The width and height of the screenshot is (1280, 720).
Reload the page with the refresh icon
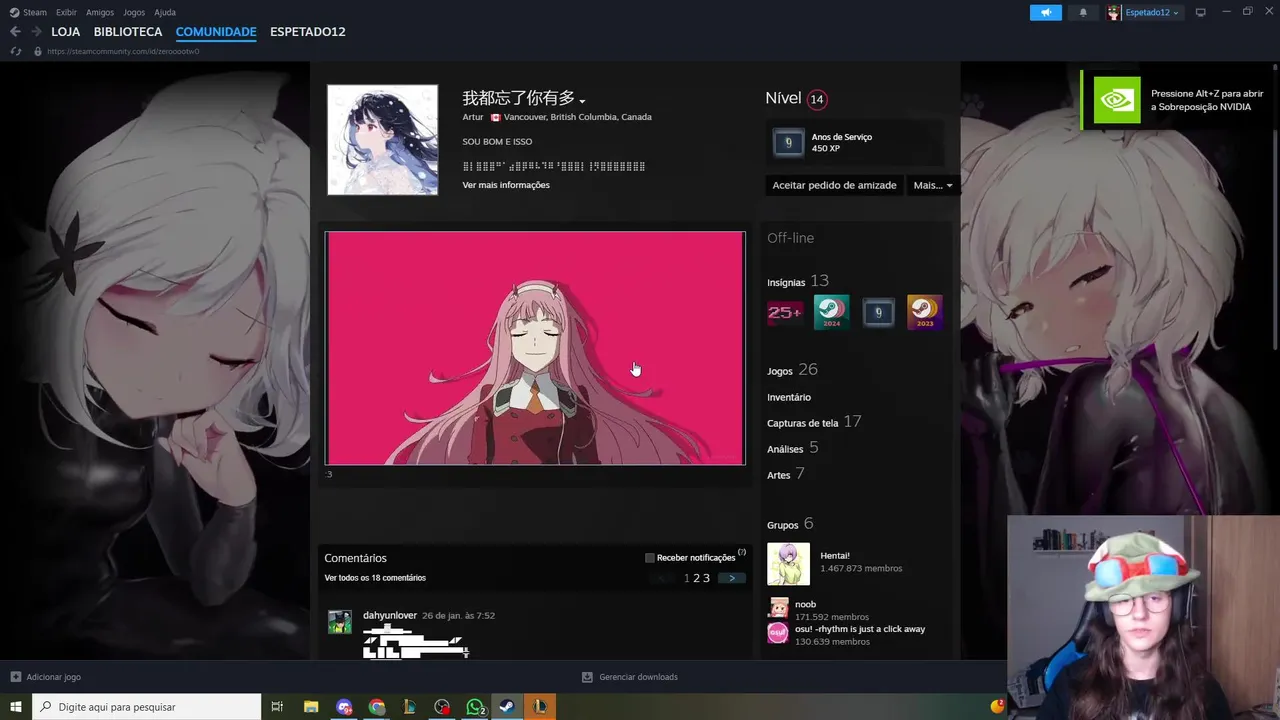point(16,51)
